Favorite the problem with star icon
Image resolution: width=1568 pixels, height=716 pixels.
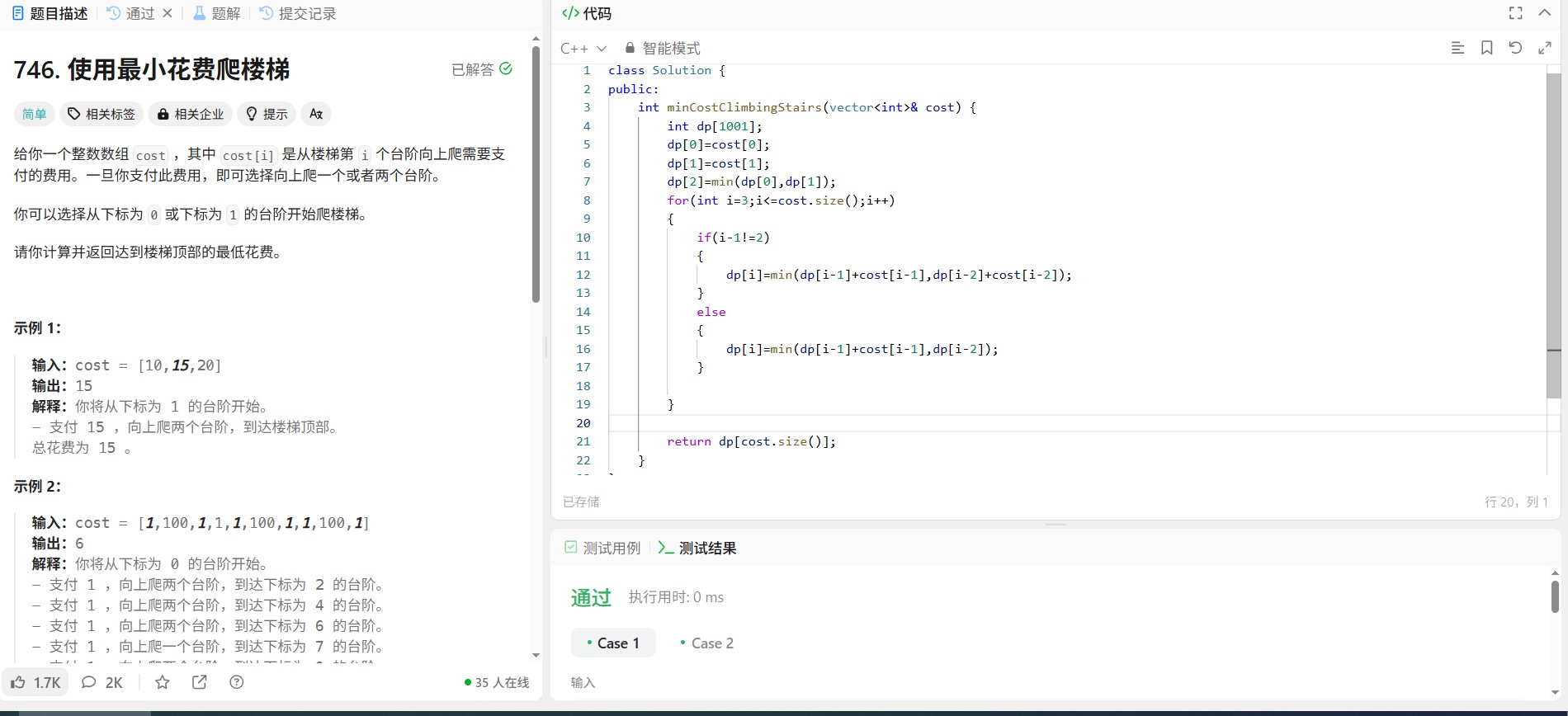[163, 682]
